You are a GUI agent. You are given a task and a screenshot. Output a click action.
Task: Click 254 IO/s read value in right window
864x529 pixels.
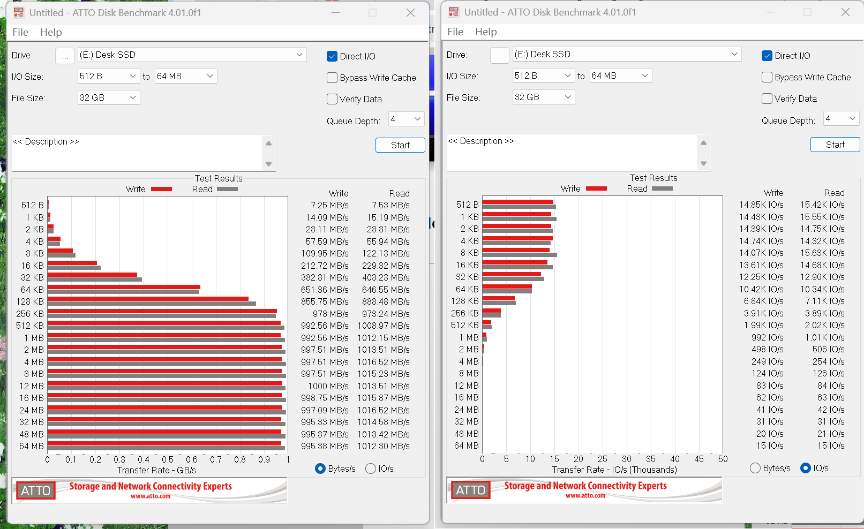click(828, 362)
